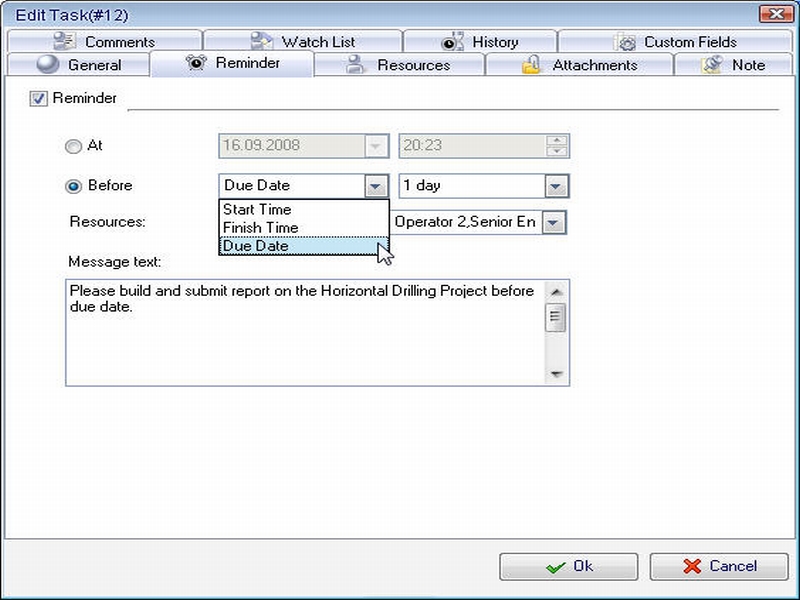Open the 1 day interval dropdown arrow

pyautogui.click(x=556, y=186)
